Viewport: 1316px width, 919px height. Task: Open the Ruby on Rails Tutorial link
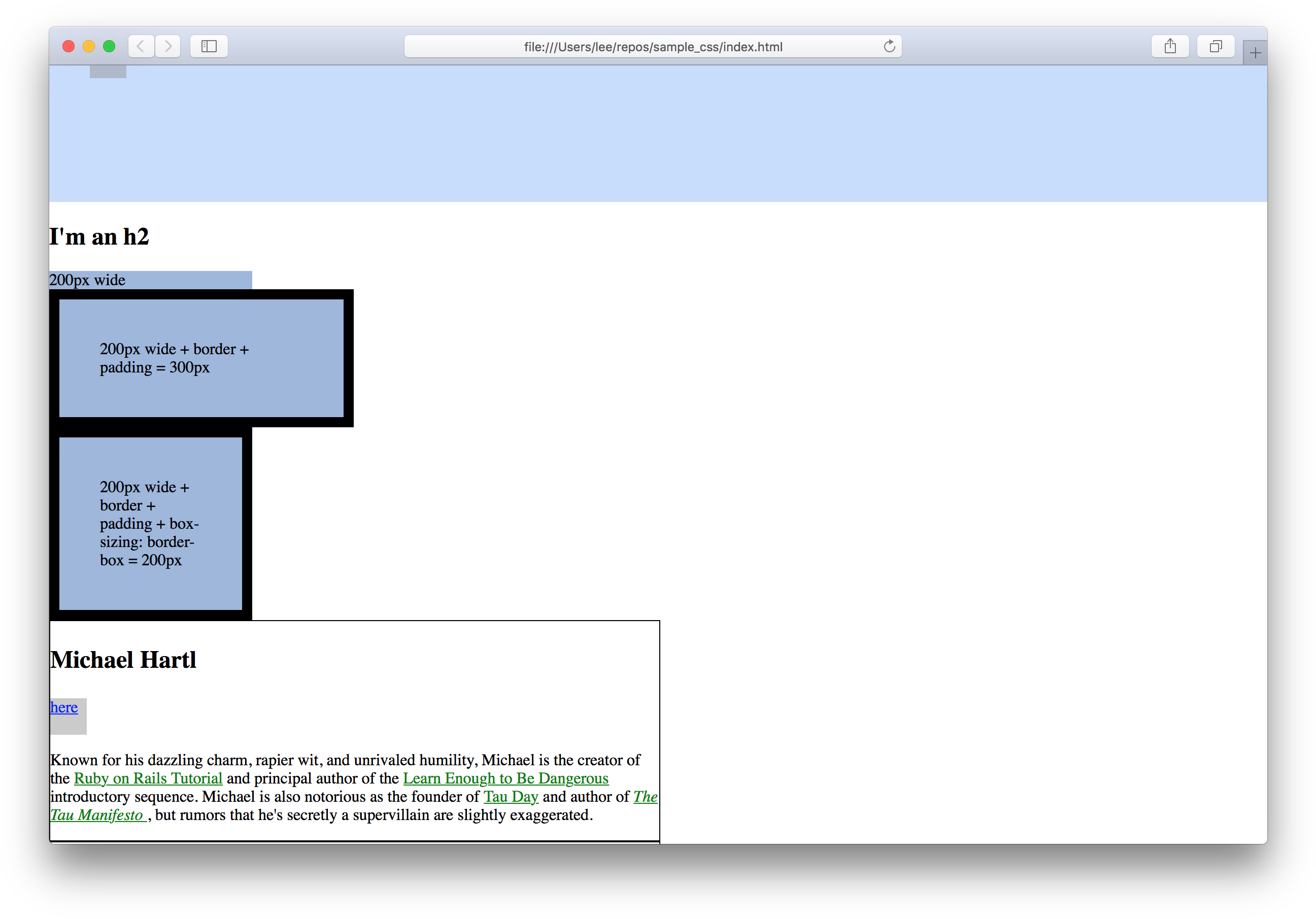(x=149, y=778)
